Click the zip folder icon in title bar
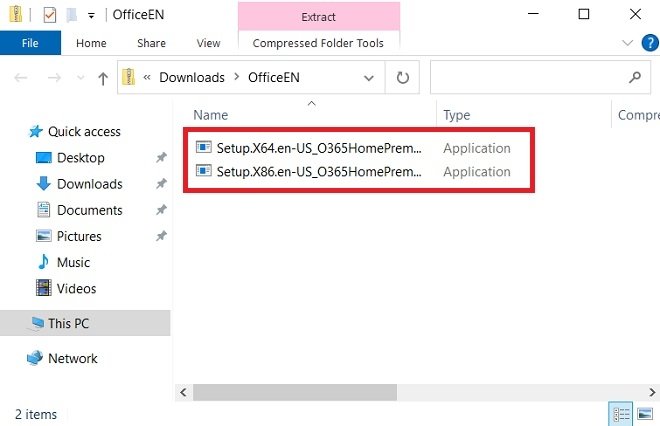660x426 pixels. coord(16,14)
